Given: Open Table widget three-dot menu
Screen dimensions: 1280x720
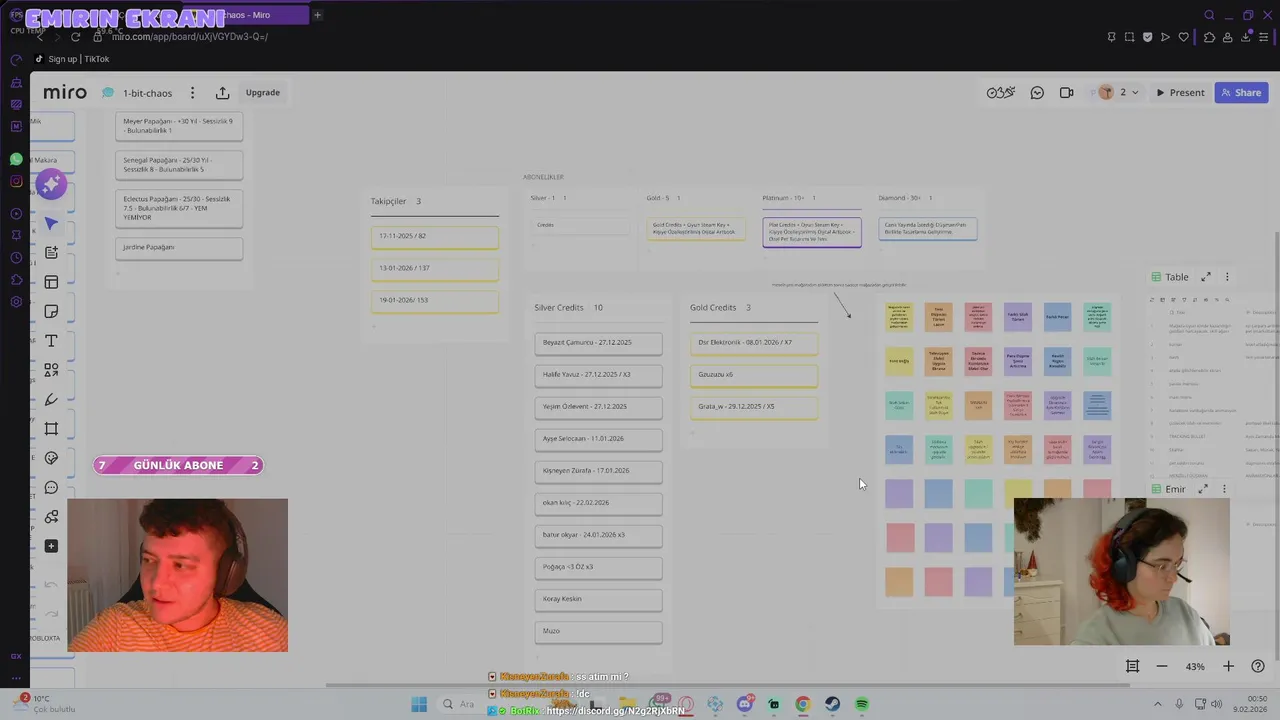Looking at the screenshot, I should 1227,277.
